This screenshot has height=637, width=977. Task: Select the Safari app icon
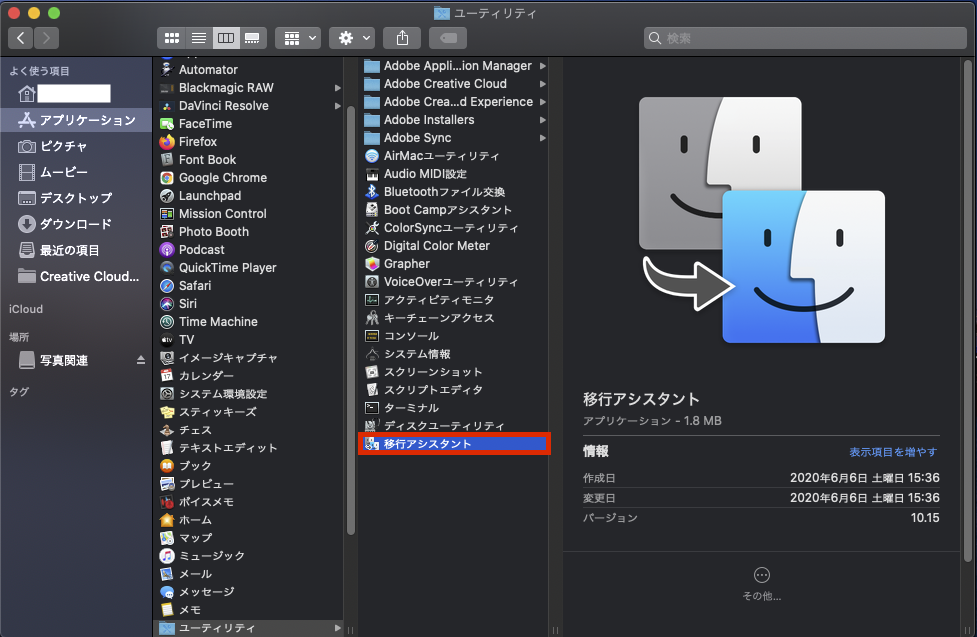click(x=166, y=285)
